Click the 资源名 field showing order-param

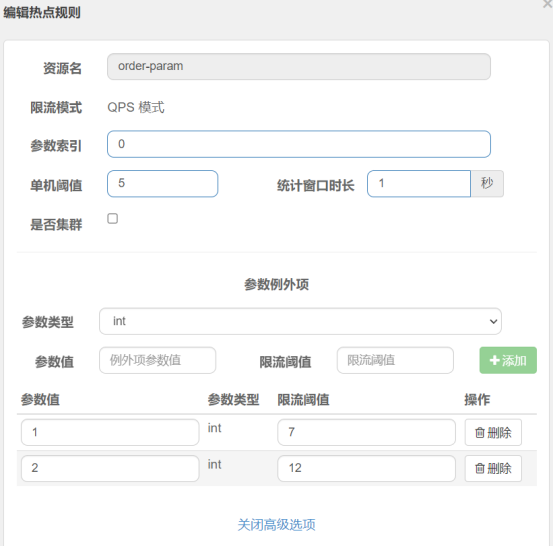click(x=299, y=67)
